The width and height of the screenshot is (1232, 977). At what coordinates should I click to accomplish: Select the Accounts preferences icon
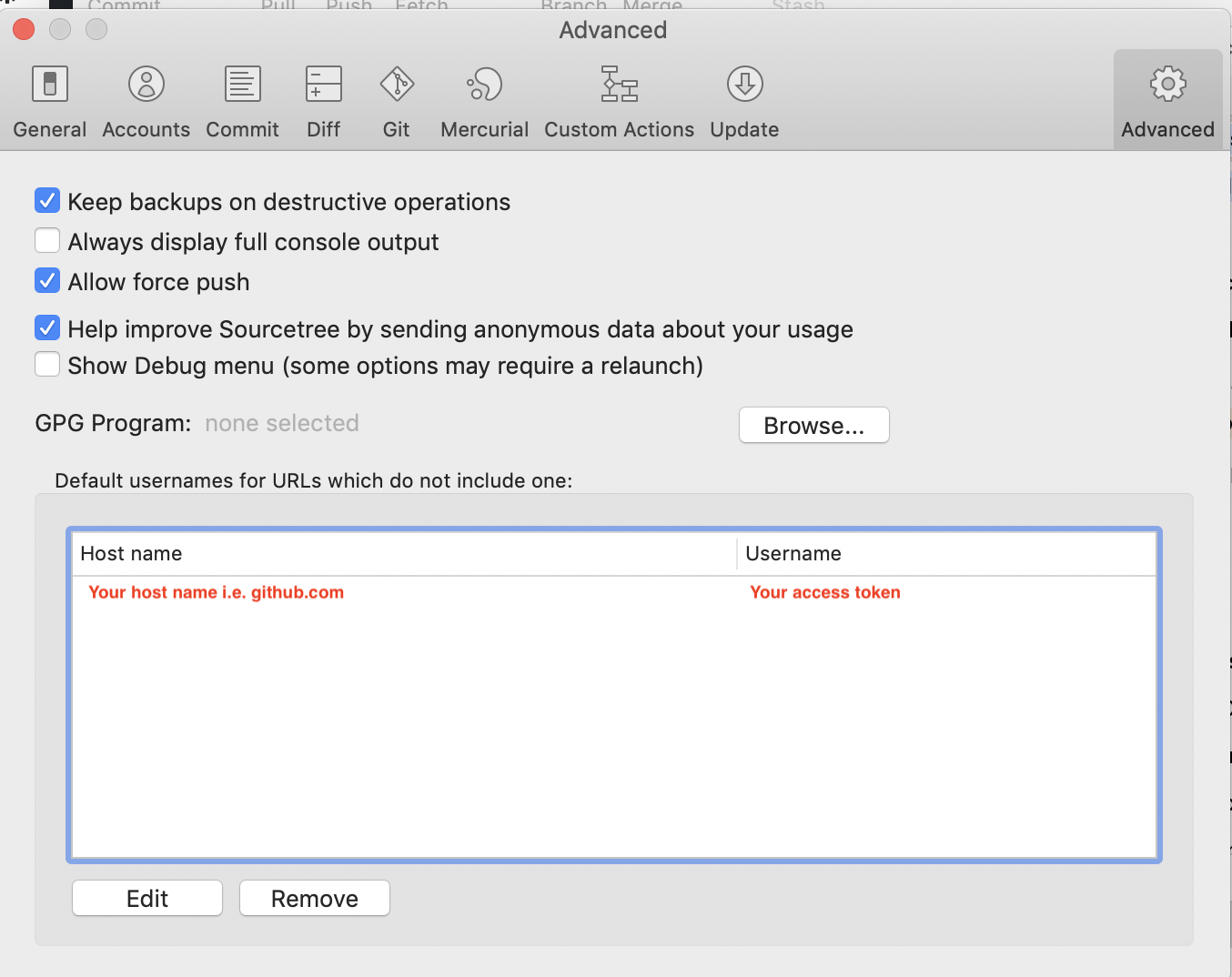(x=146, y=100)
